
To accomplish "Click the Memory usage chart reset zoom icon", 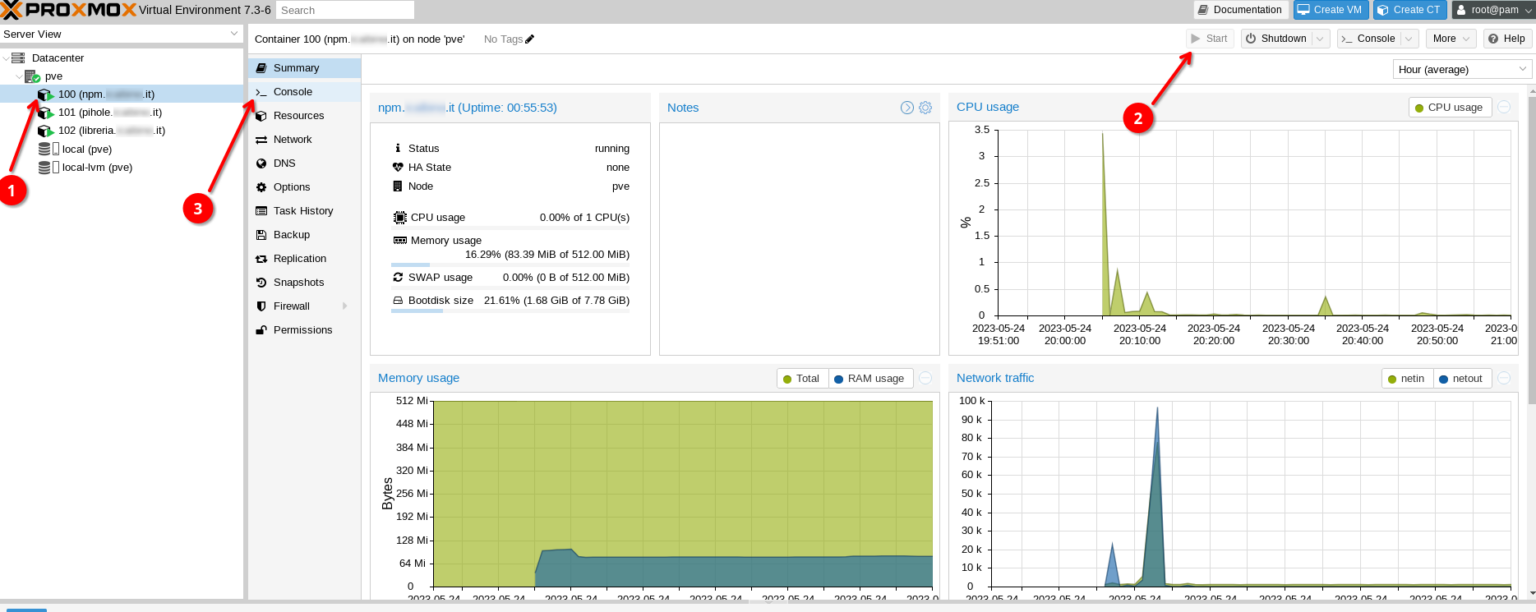I will click(925, 378).
